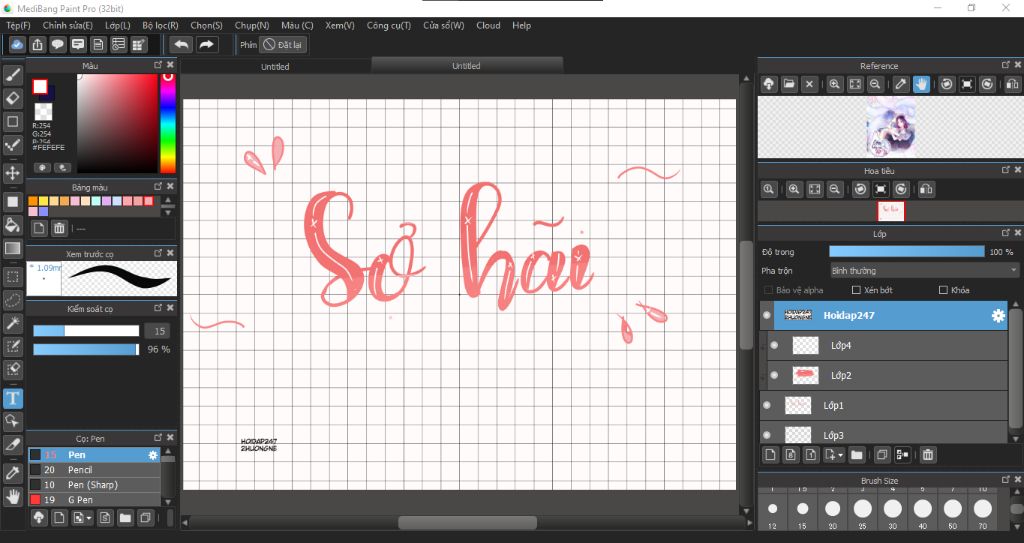Open Chỉnh sửa(E) menu
Screen dimensions: 1024x543
67,25
